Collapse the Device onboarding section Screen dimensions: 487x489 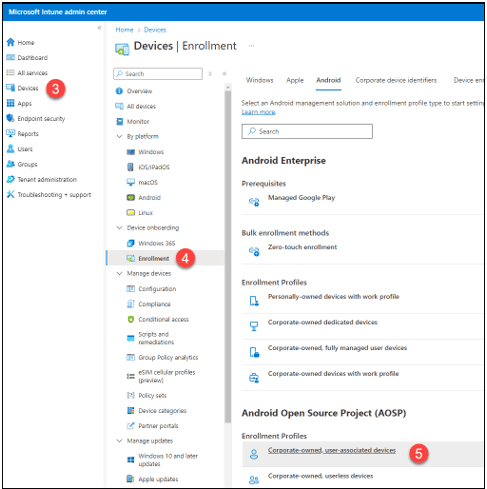(x=119, y=228)
